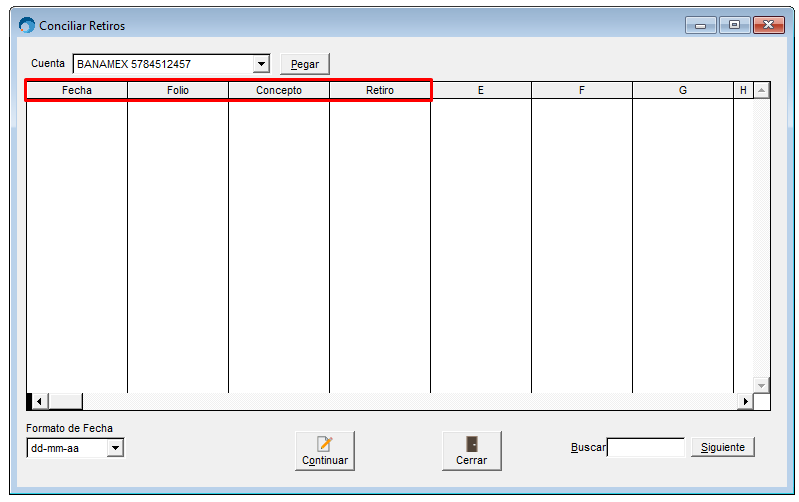
Task: Click the Cerrar door icon
Action: tap(472, 444)
